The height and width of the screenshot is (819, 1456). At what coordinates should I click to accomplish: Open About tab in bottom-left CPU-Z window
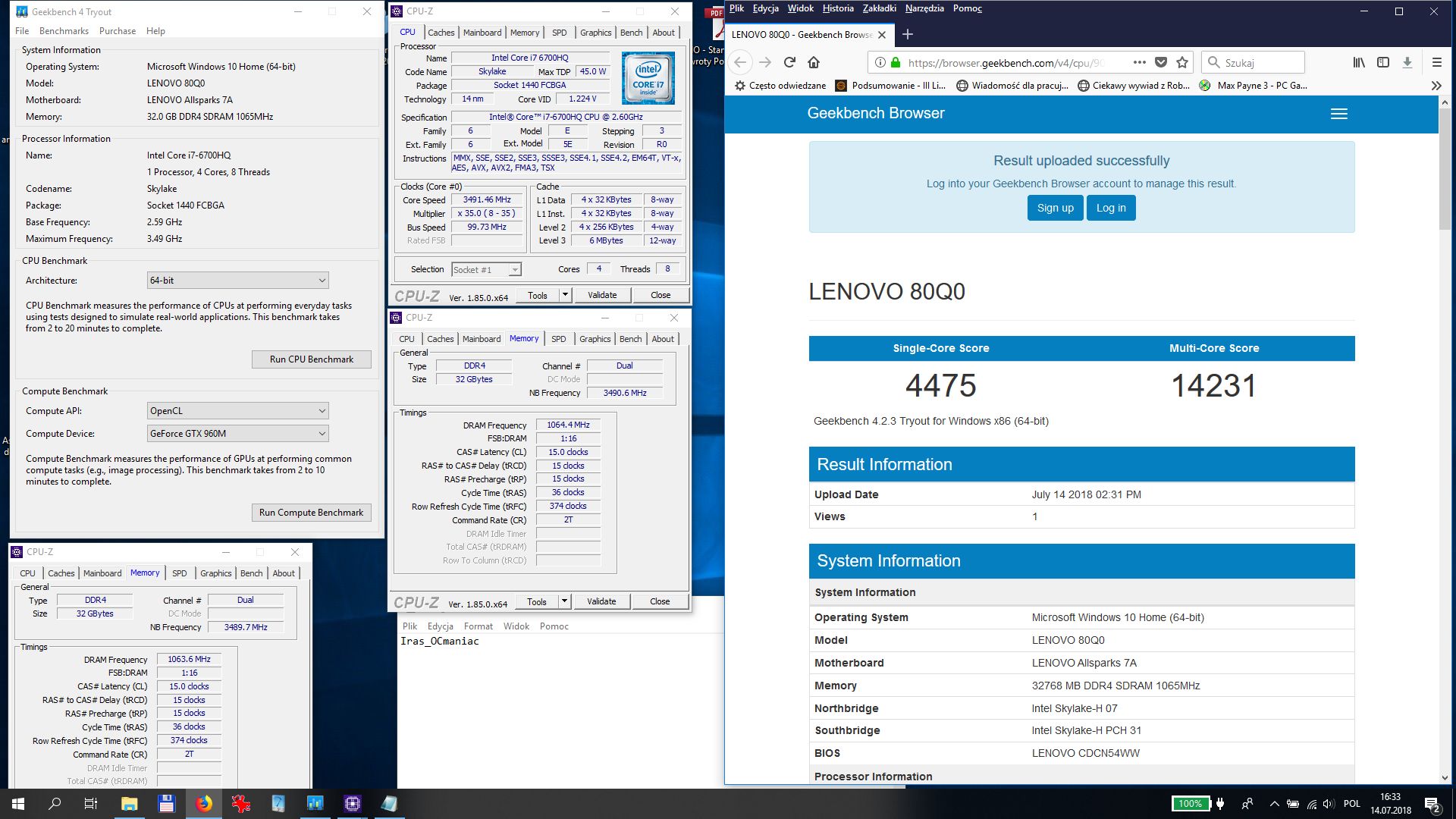tap(284, 573)
